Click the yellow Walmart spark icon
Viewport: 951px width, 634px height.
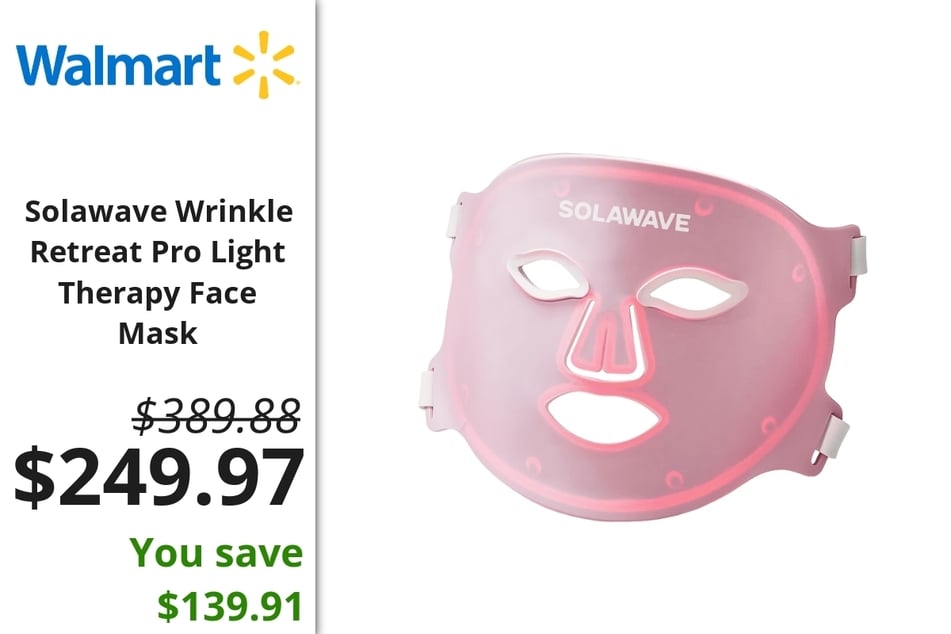(264, 64)
